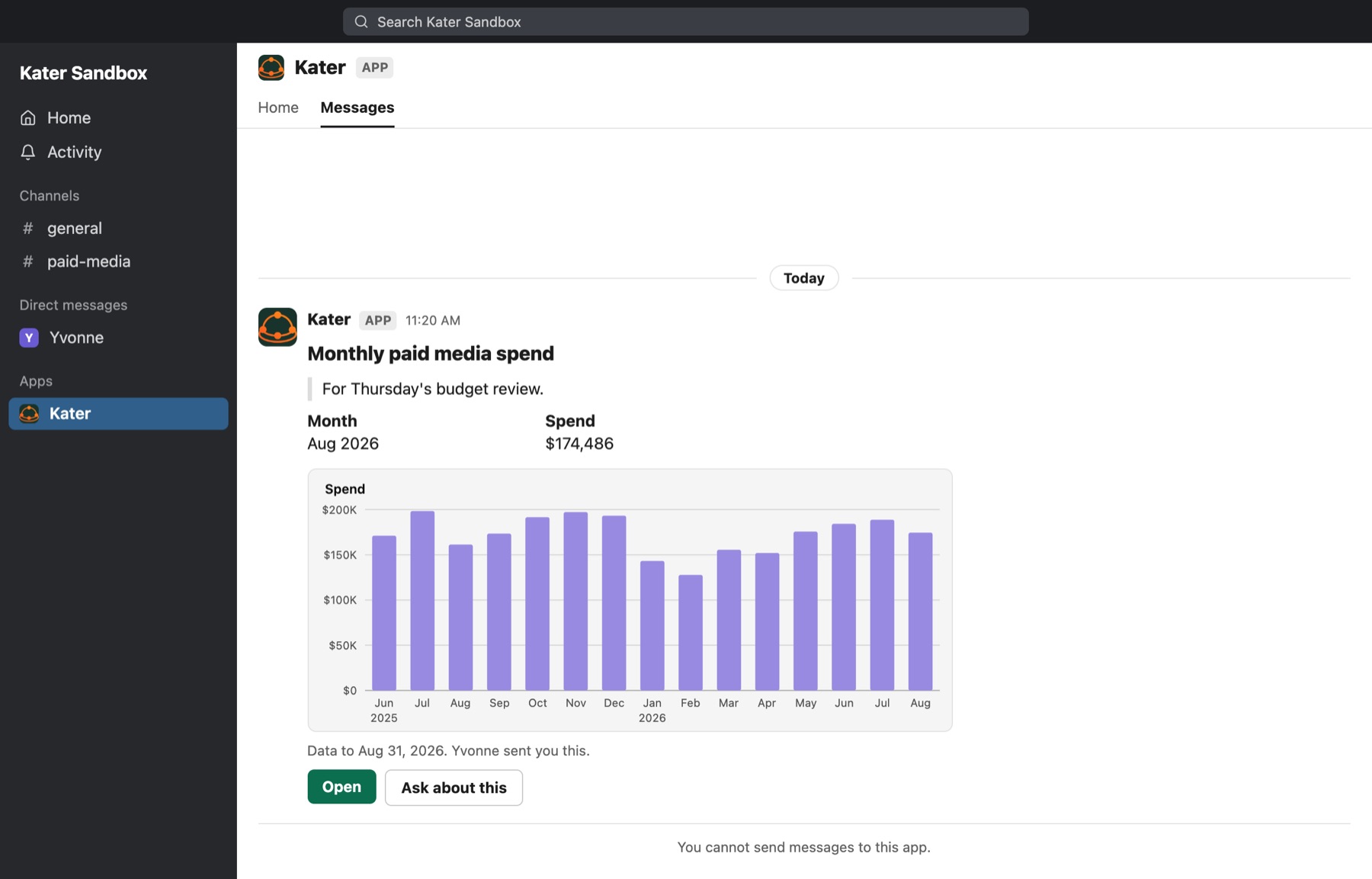The image size is (1372, 879).
Task: Click the $174,486 spend value
Action: (579, 444)
